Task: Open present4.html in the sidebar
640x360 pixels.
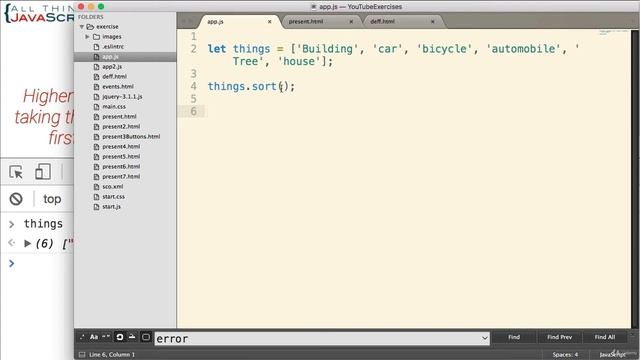Action: pos(121,147)
